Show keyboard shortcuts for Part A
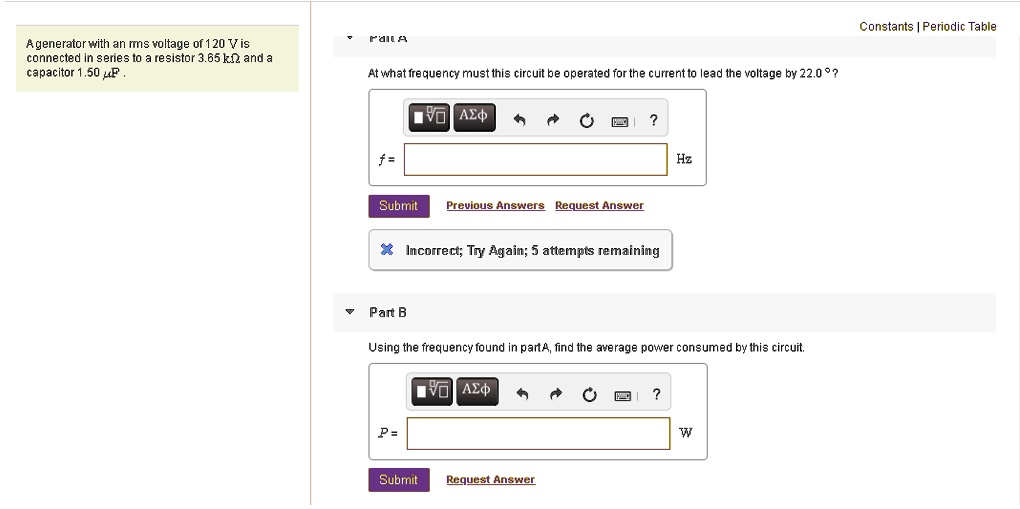This screenshot has height=509, width=1020. tap(620, 121)
